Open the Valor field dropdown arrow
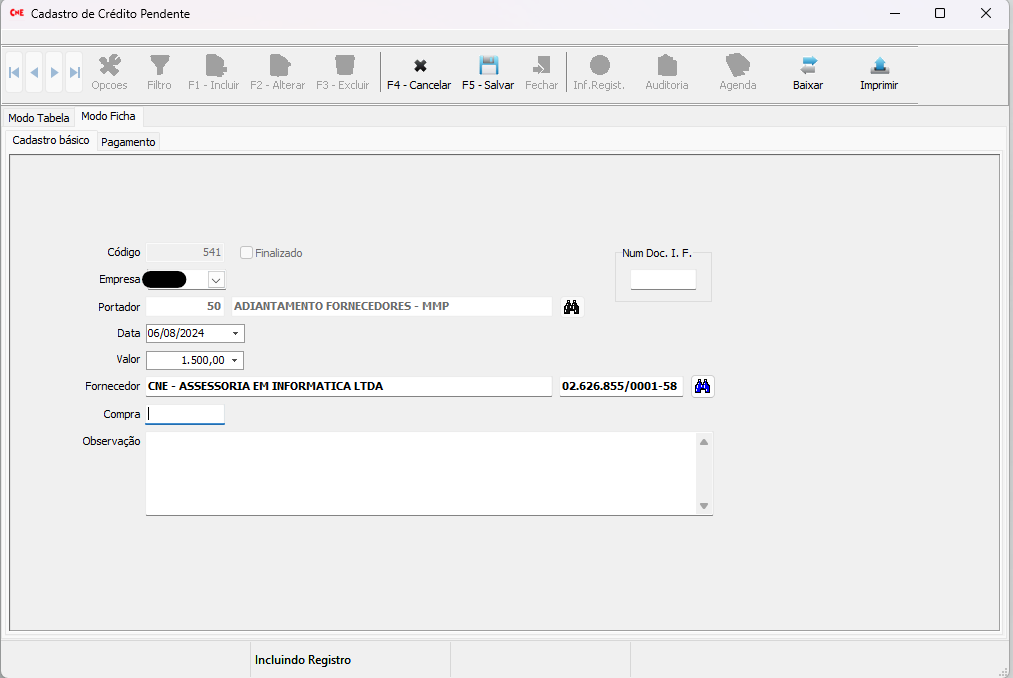 point(235,360)
